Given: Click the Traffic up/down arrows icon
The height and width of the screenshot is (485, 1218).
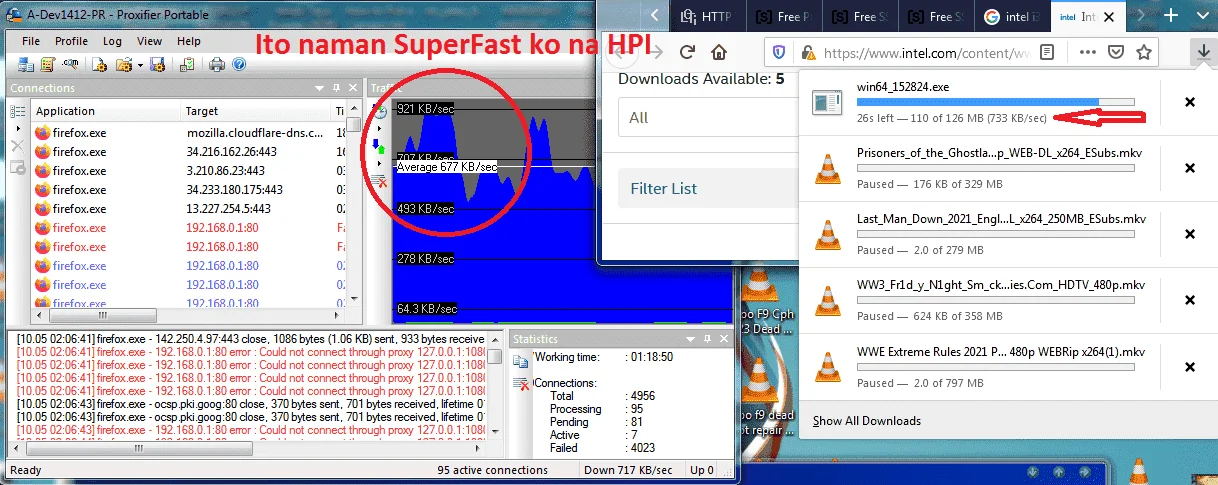Looking at the screenshot, I should point(379,146).
